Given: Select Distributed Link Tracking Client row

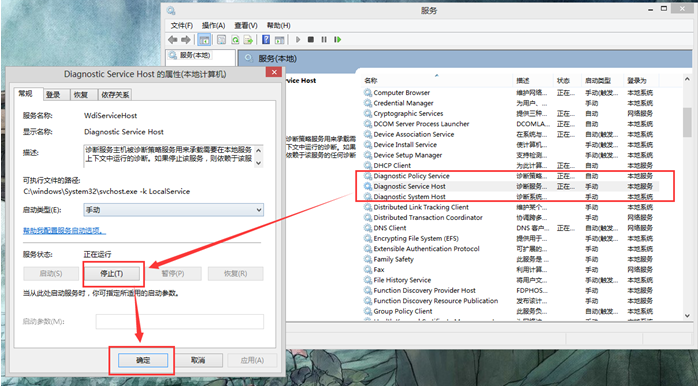Looking at the screenshot, I should [x=511, y=207].
